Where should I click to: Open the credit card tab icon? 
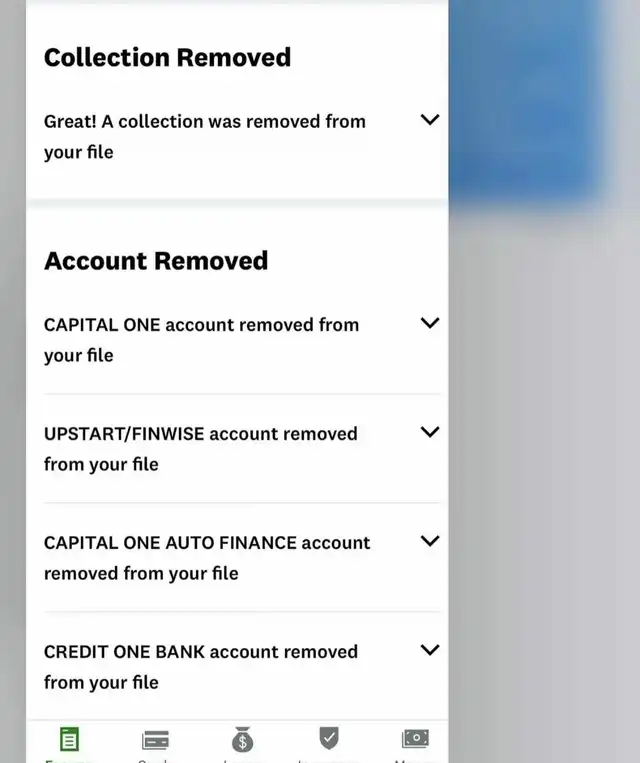[x=155, y=741]
